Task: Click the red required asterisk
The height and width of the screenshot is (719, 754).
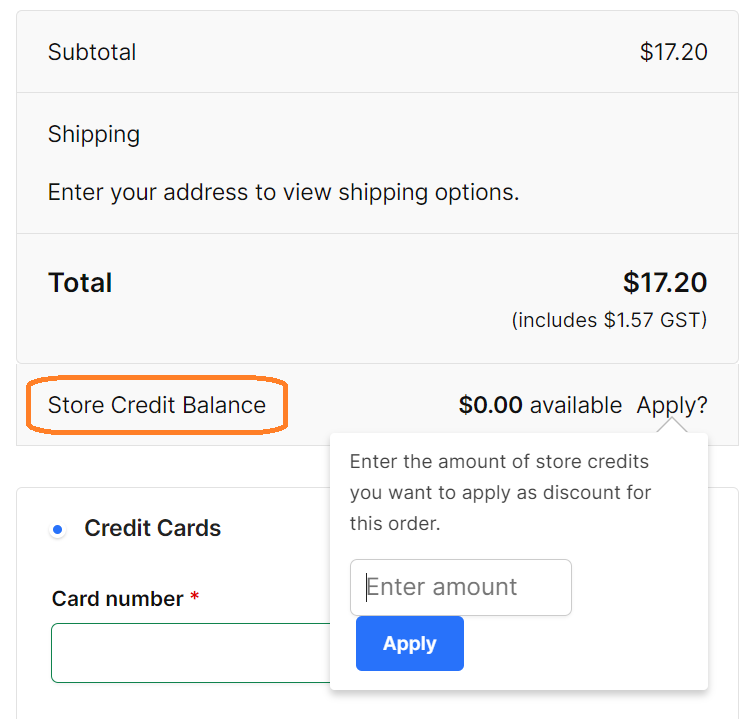Action: (x=194, y=597)
